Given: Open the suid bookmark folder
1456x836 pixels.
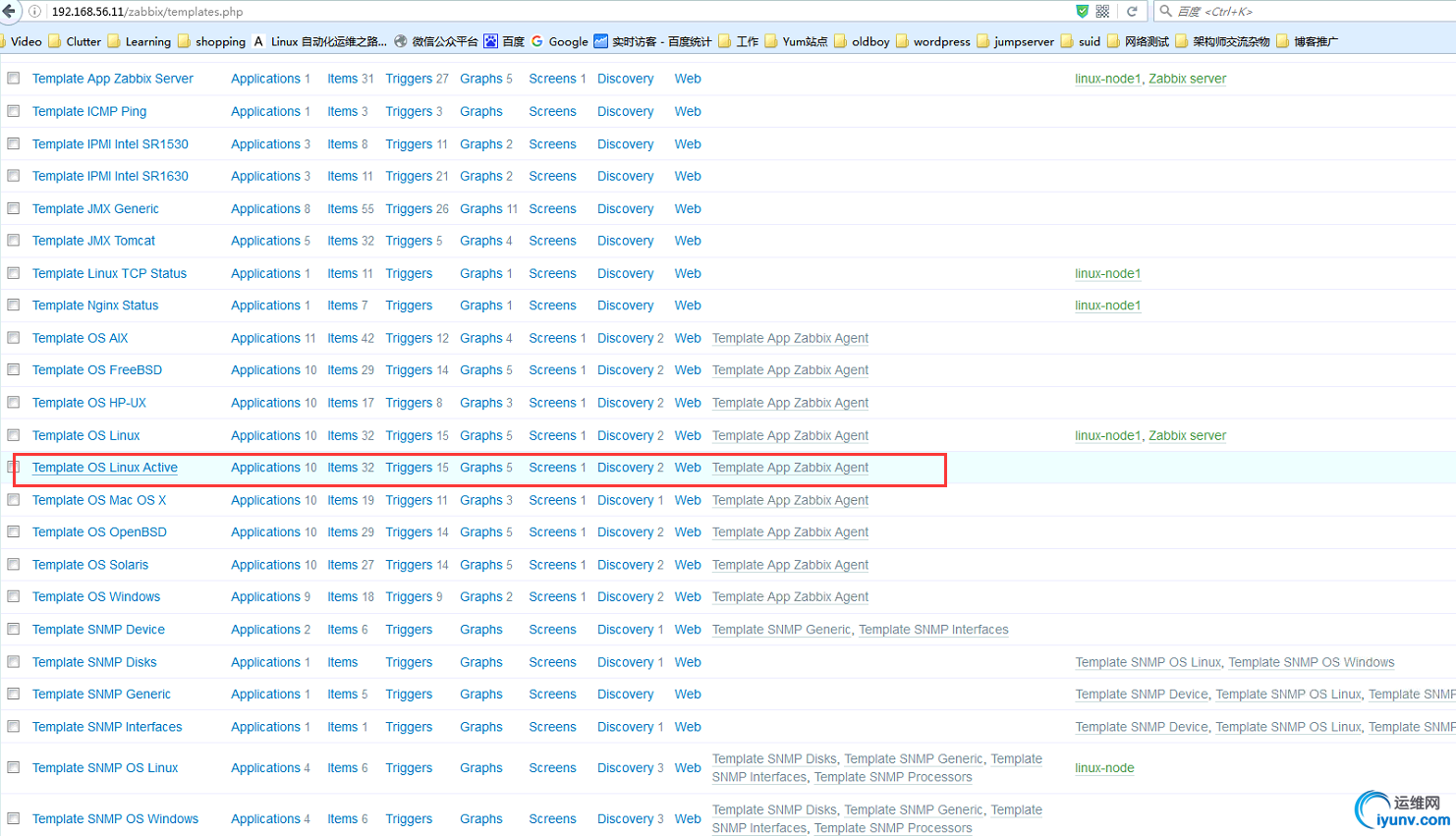Looking at the screenshot, I should pyautogui.click(x=1081, y=41).
